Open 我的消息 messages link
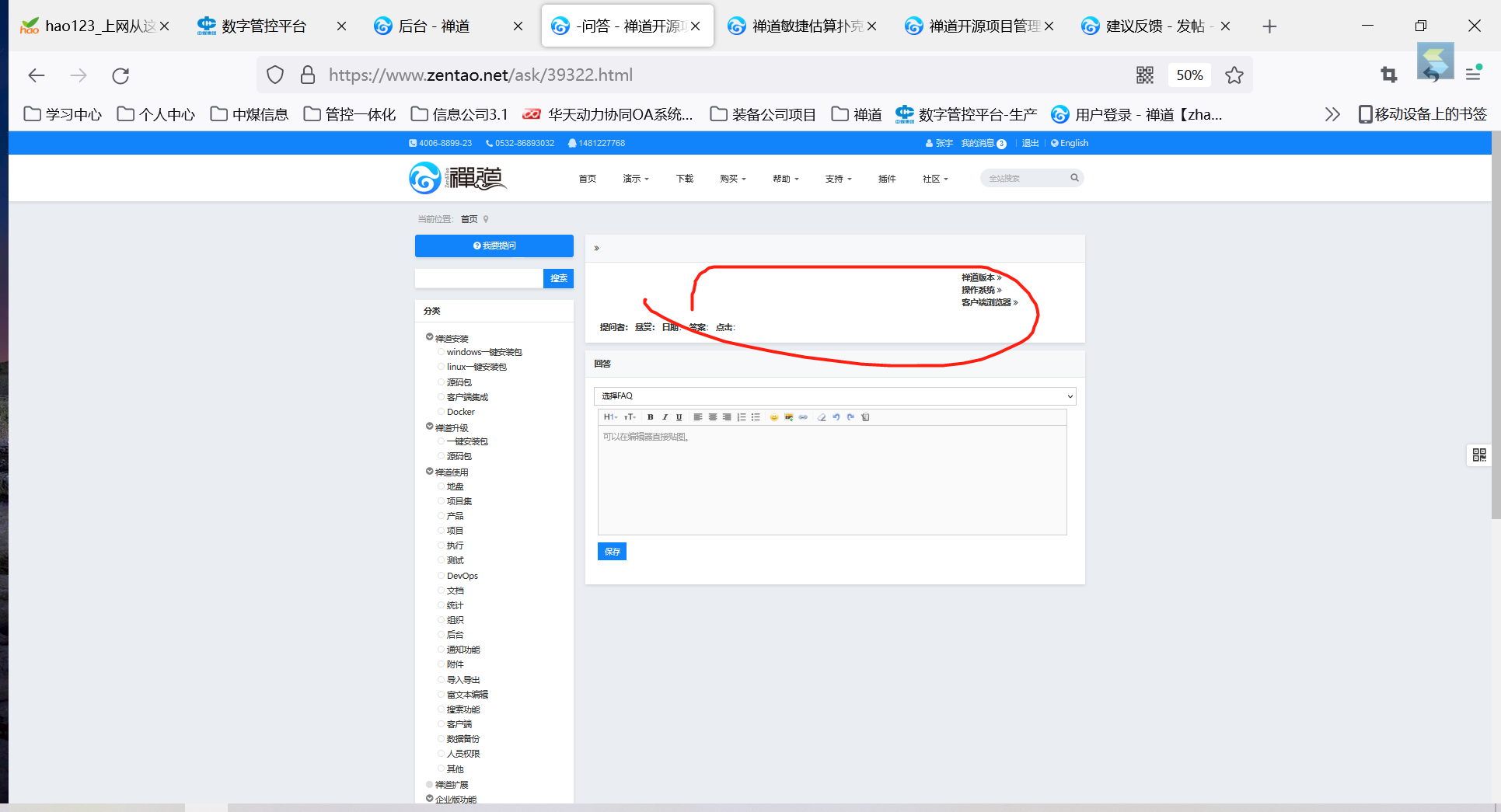This screenshot has height=812, width=1501. 983,143
